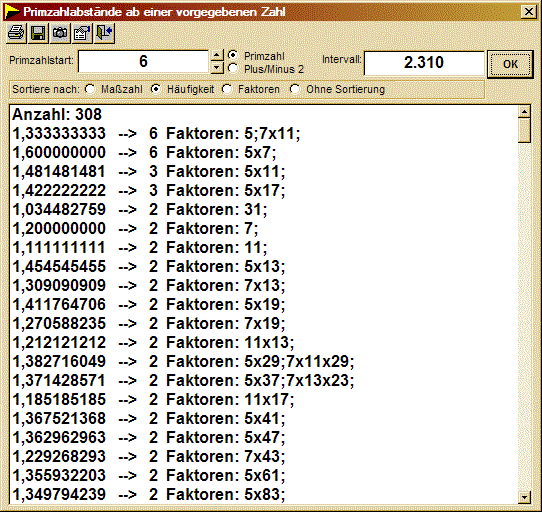Click the OK button
The image size is (542, 512).
(x=510, y=64)
